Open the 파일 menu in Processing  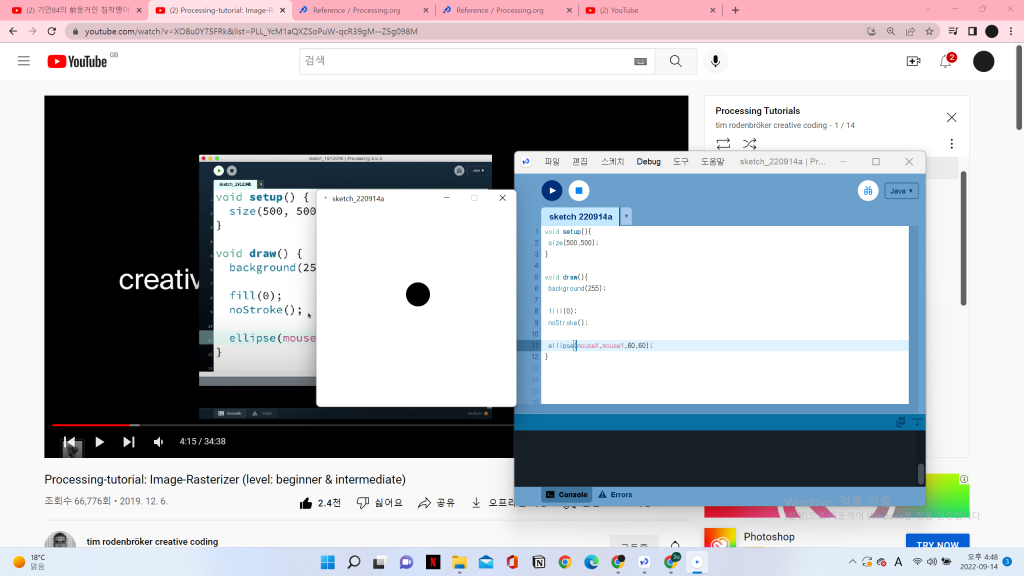(552, 161)
